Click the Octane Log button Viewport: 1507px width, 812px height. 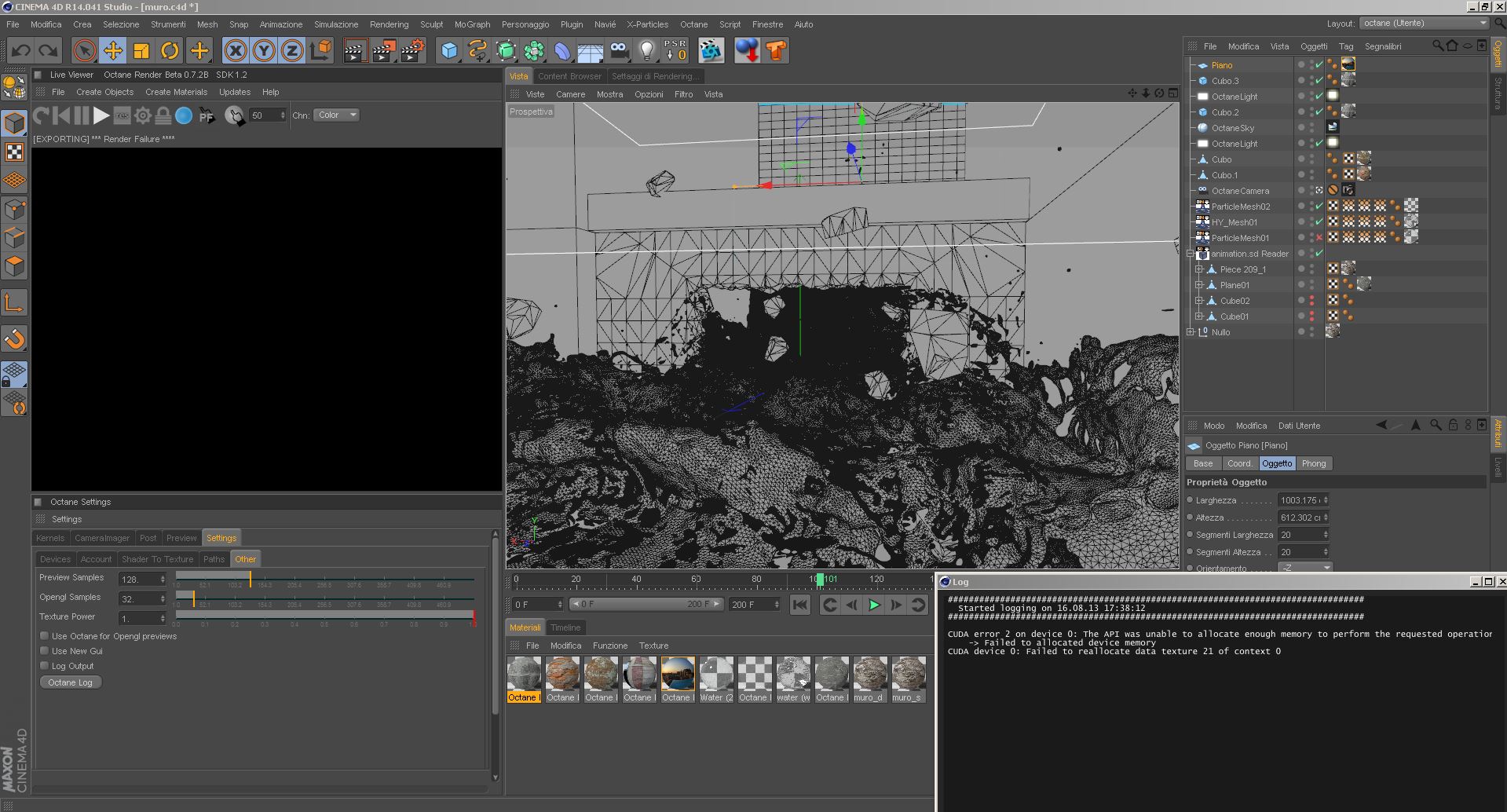point(71,682)
